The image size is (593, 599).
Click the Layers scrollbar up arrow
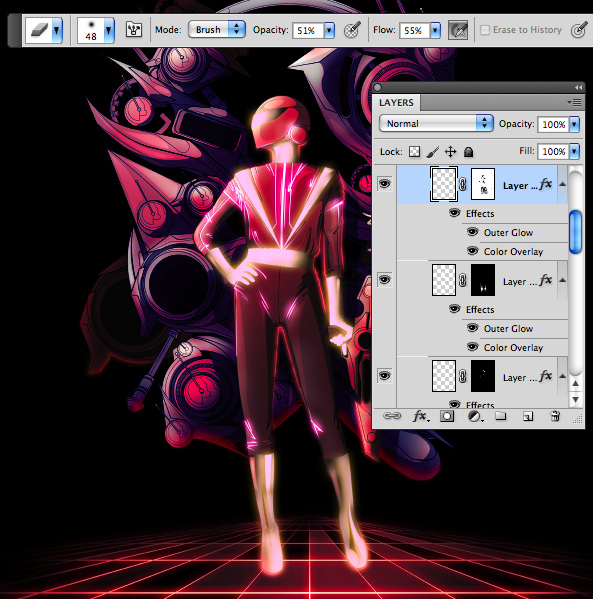[x=575, y=383]
